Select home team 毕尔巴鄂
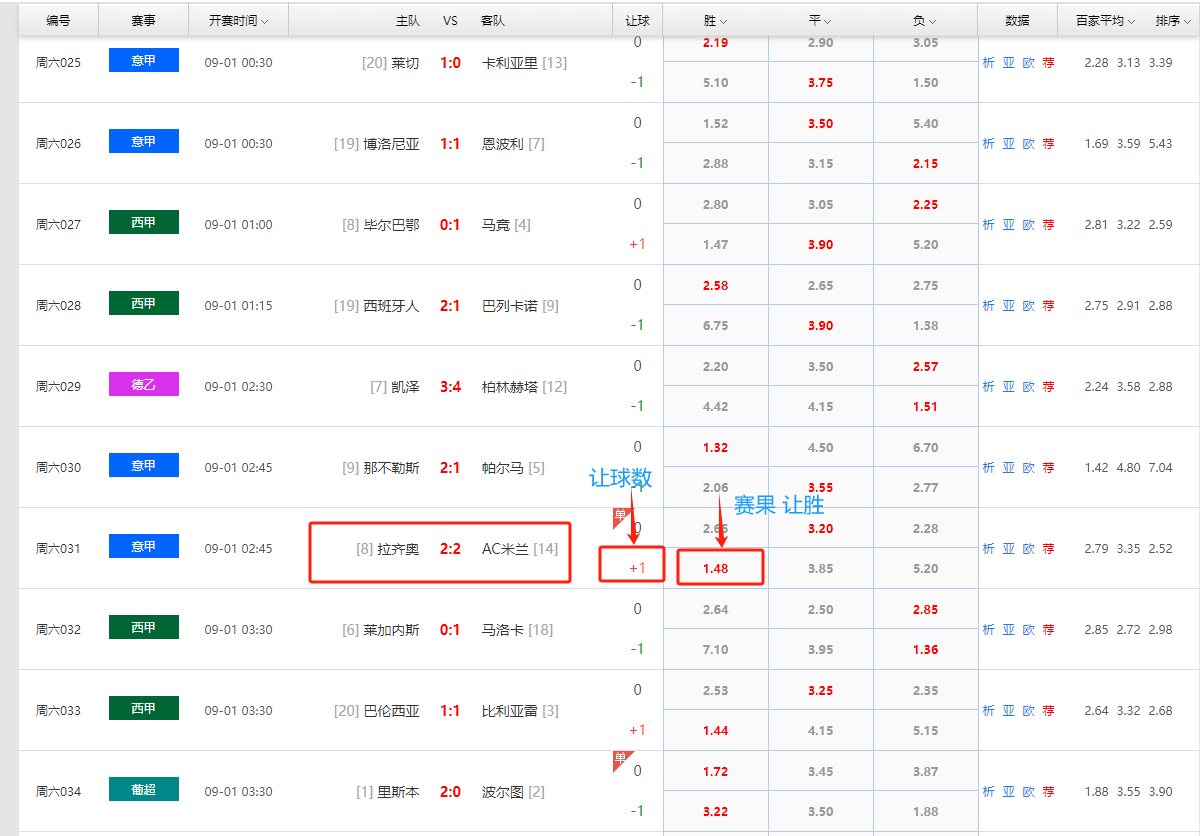Screen dimensions: 1200x836 (391, 224)
